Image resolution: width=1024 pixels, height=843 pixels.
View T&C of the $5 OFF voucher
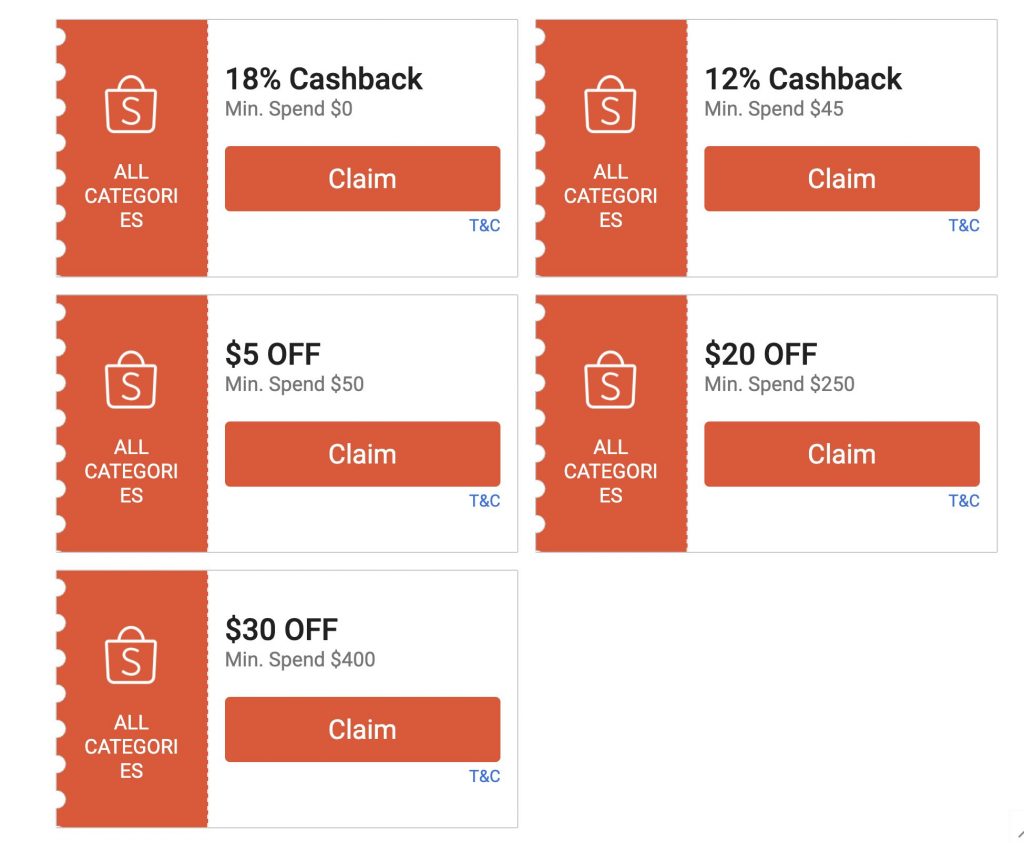pos(485,501)
